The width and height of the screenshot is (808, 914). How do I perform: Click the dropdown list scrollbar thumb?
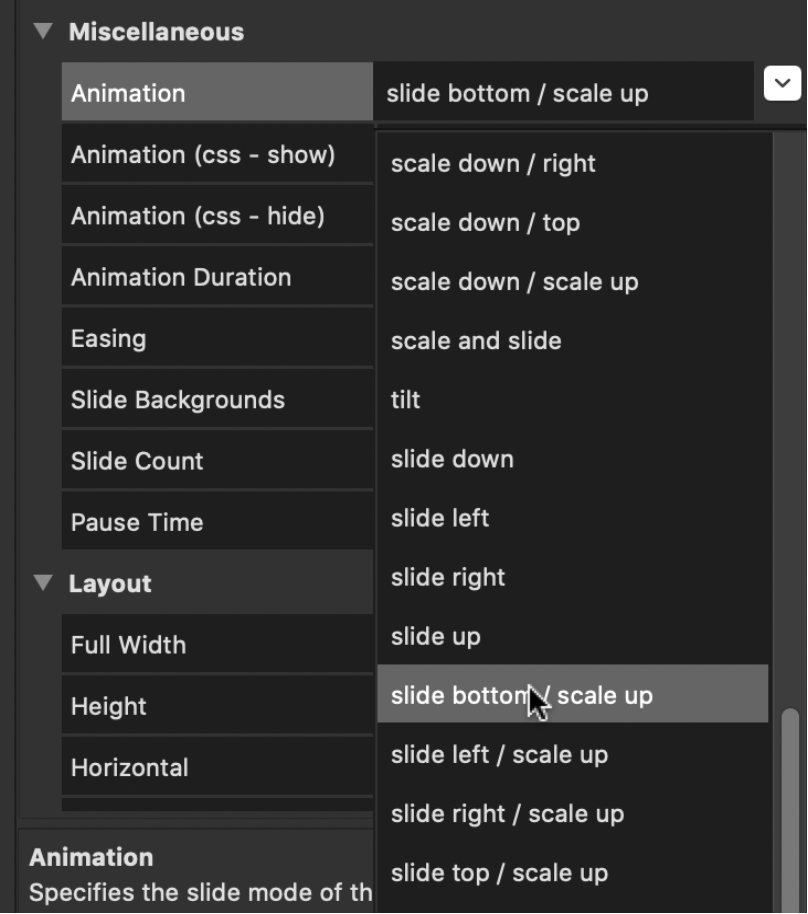pos(790,810)
